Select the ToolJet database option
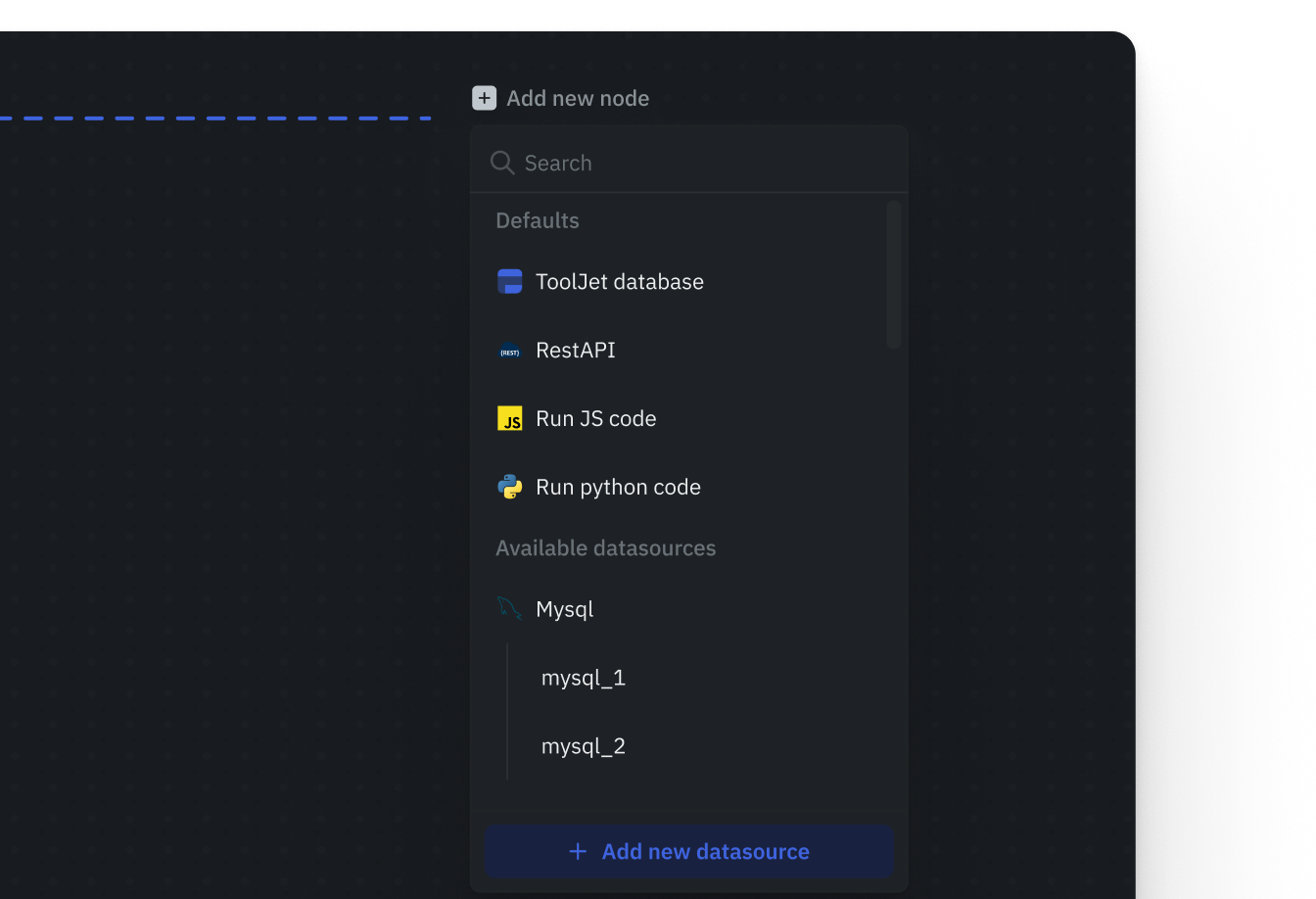This screenshot has width=1316, height=899. [619, 282]
